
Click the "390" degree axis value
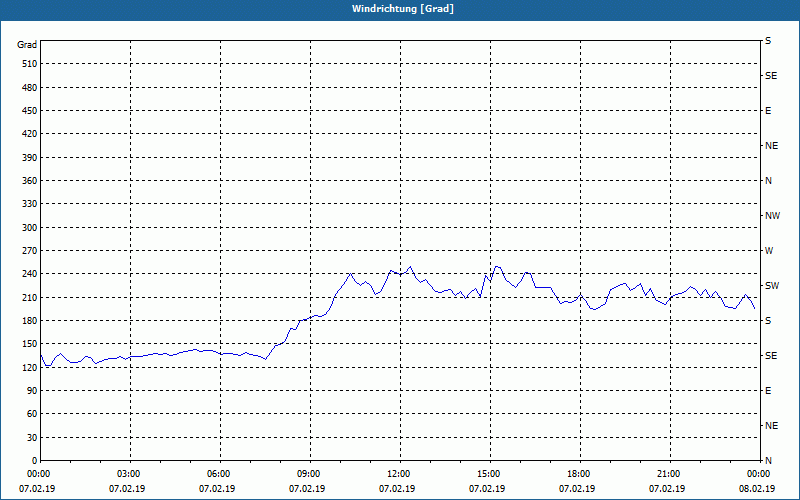(x=30, y=158)
